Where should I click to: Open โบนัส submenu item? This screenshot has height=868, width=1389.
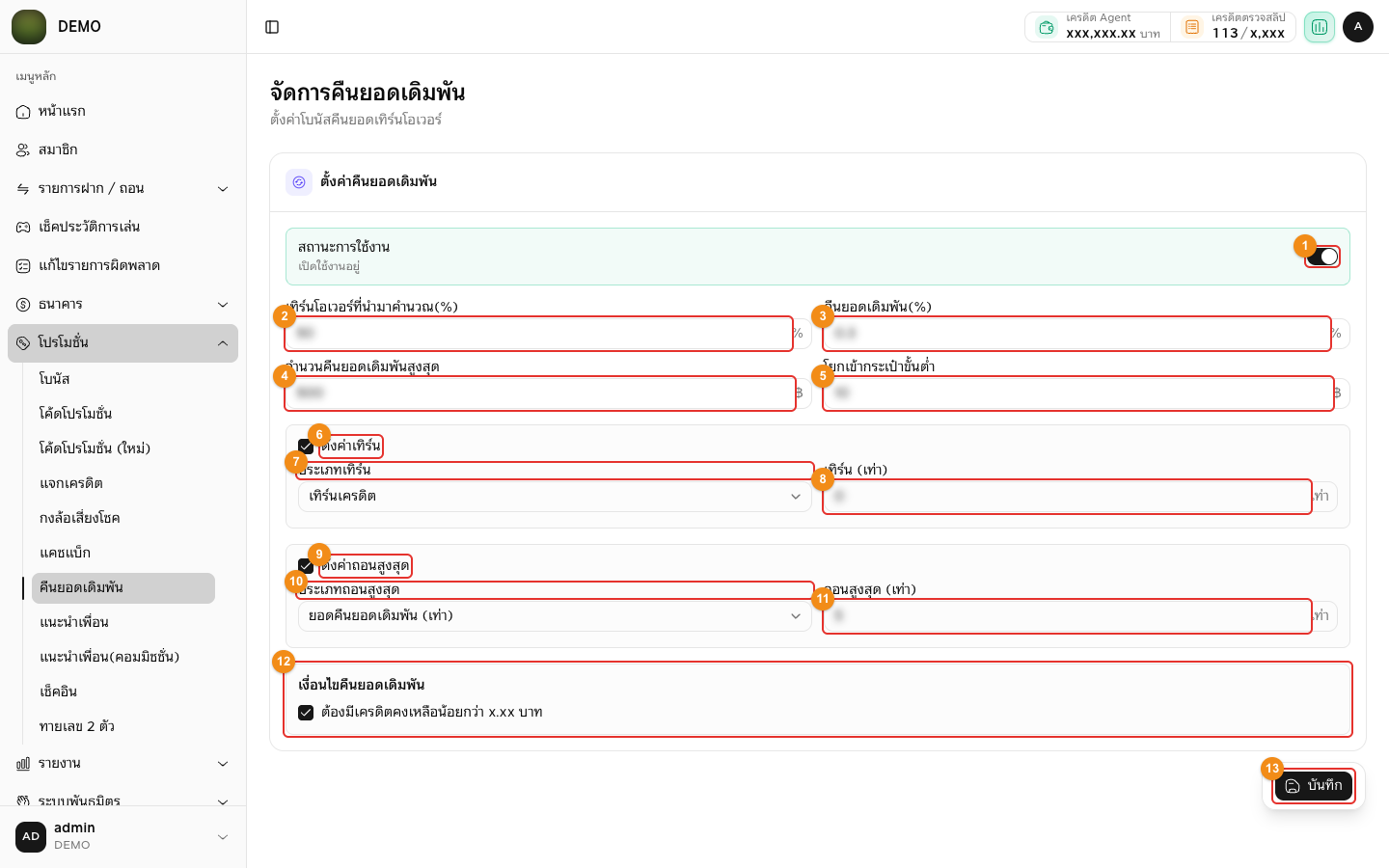tap(123, 380)
